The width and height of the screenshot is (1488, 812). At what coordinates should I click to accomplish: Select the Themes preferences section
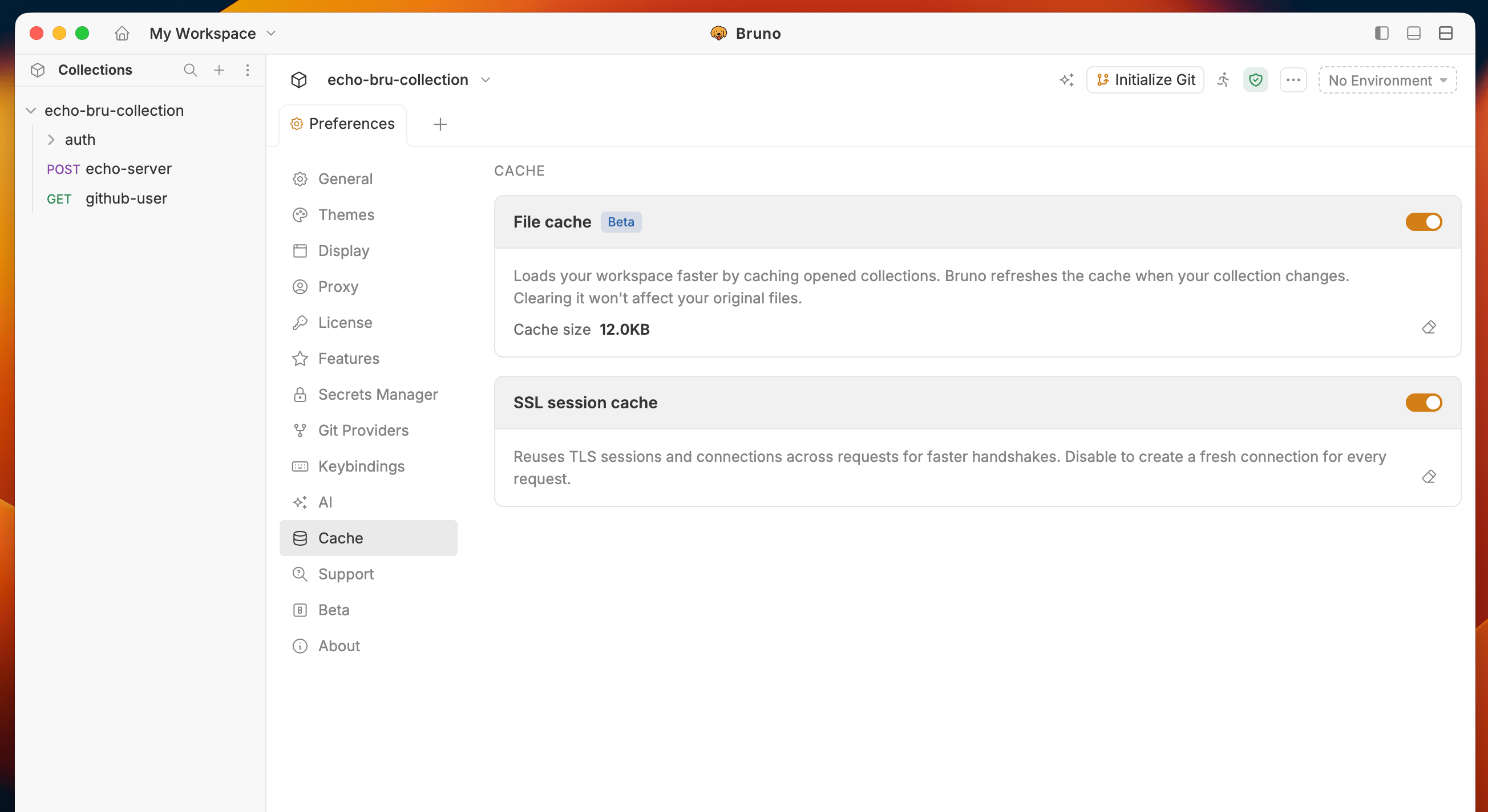coord(368,214)
